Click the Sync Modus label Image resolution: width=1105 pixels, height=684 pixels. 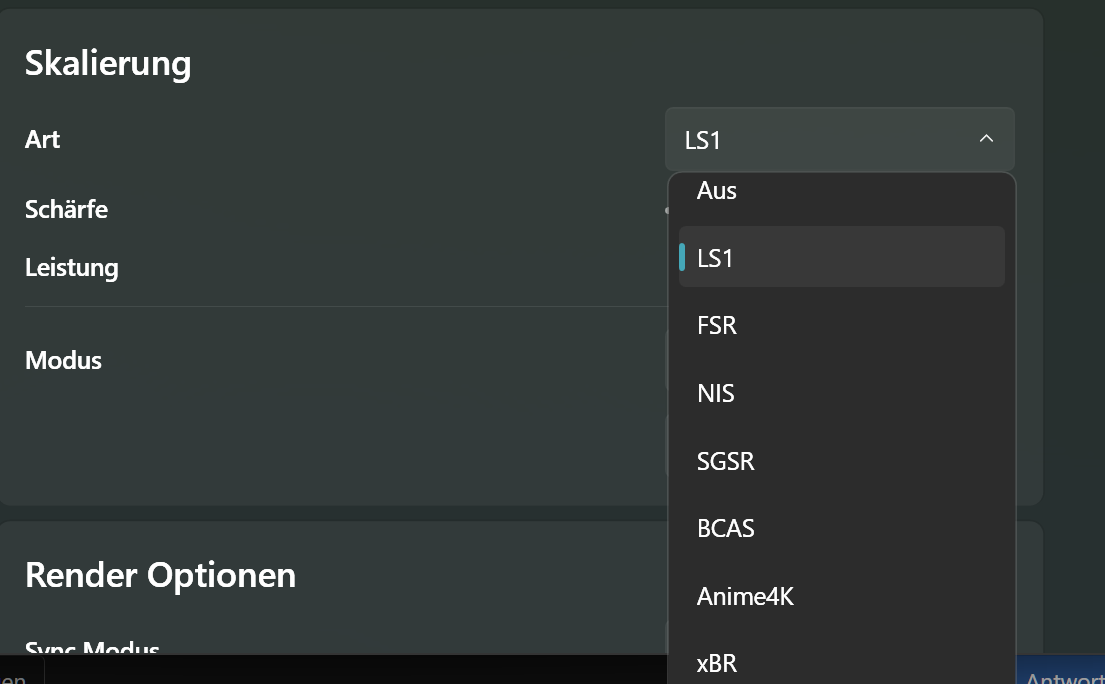pos(91,650)
